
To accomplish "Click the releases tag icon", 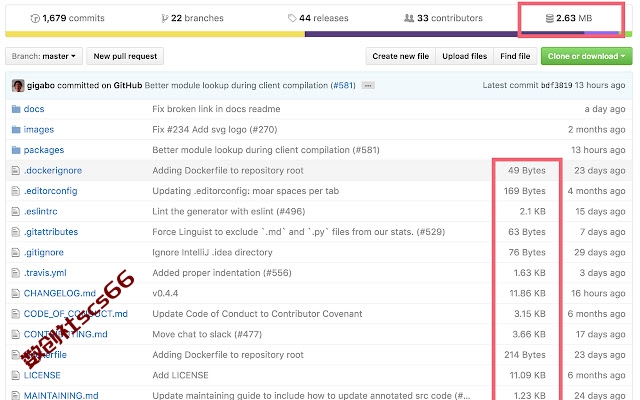I will (x=292, y=18).
